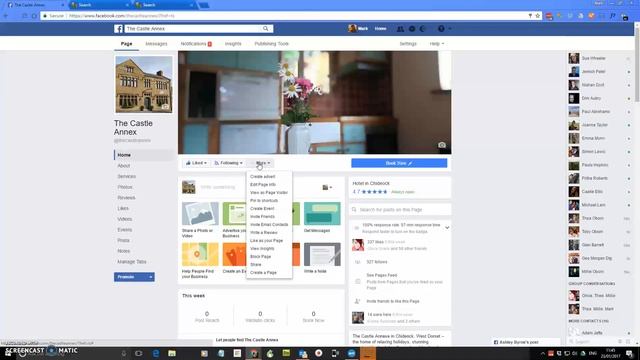Switch to the Messages tab

coord(156,44)
